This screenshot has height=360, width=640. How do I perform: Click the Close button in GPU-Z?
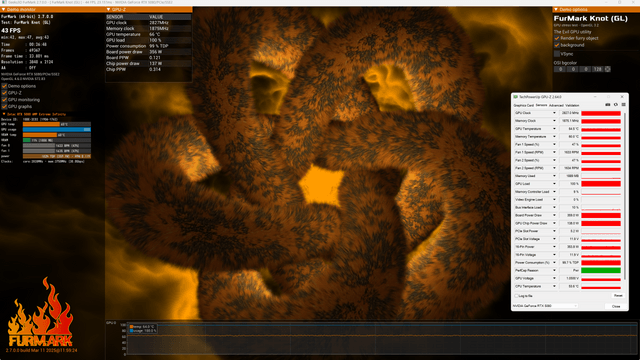pos(616,306)
